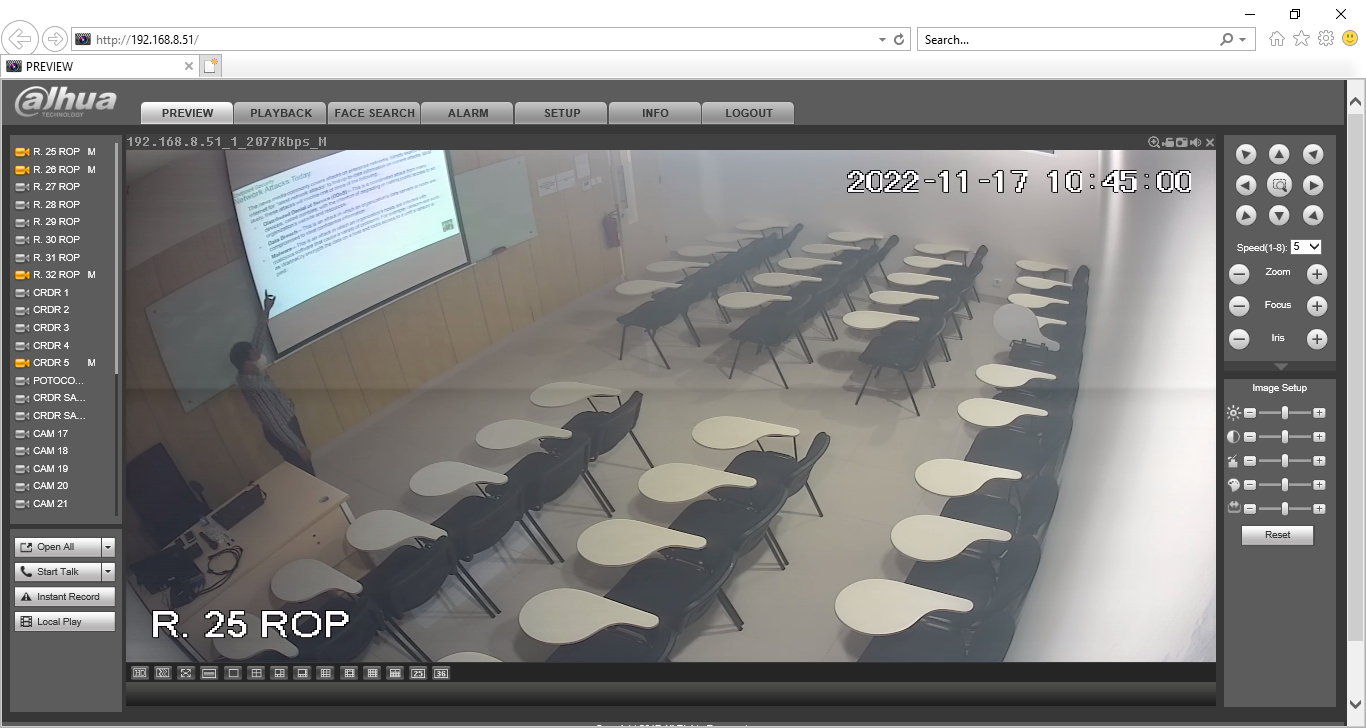
Task: Pan the PTZ camera right
Action: tap(1313, 185)
